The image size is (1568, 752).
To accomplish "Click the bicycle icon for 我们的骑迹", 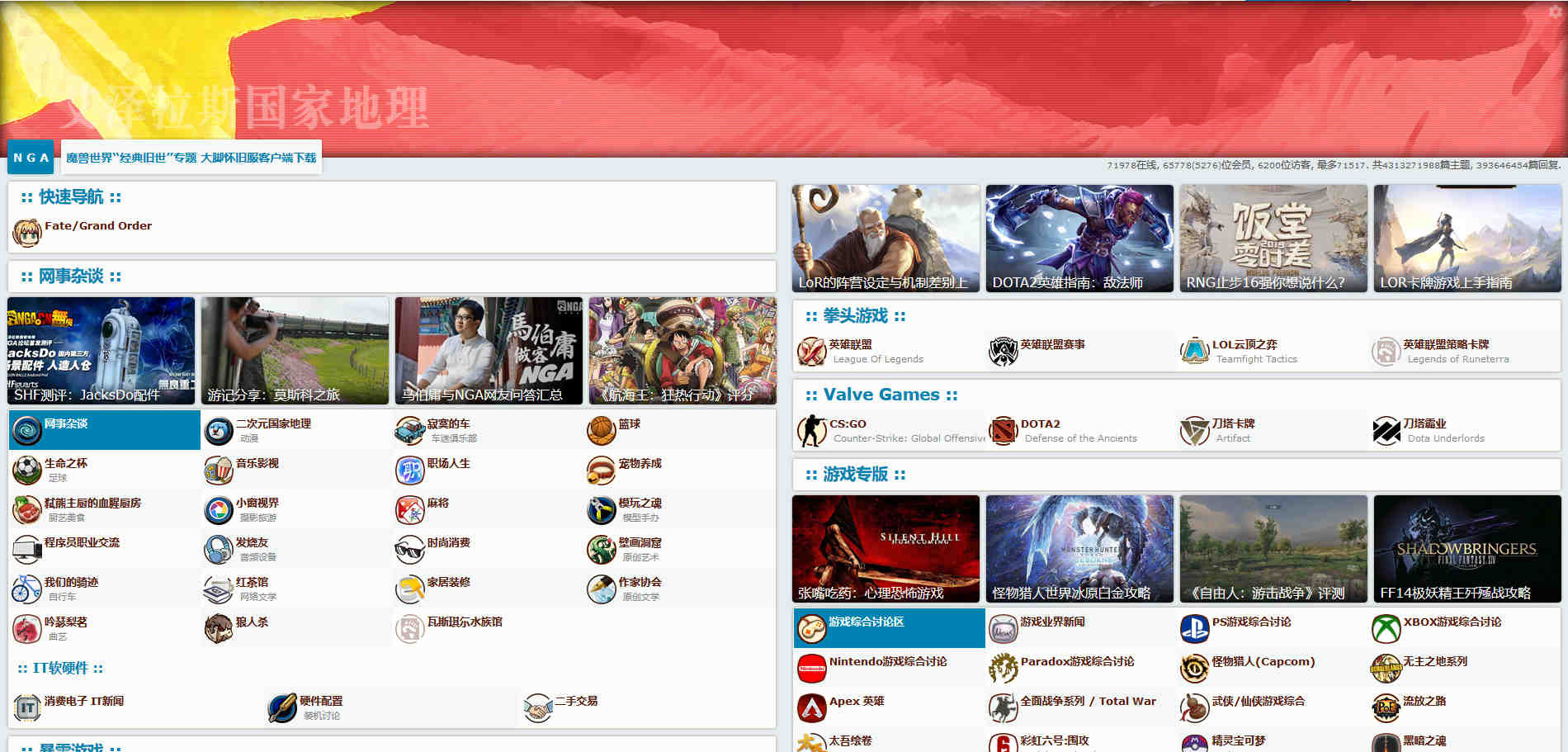I will point(27,589).
